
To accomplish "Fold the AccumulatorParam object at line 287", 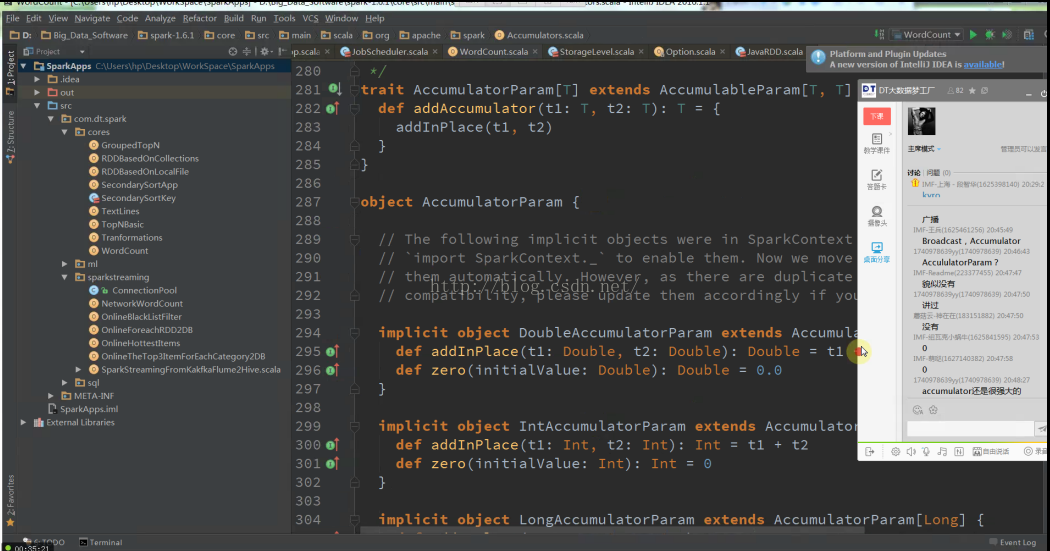I will click(355, 202).
